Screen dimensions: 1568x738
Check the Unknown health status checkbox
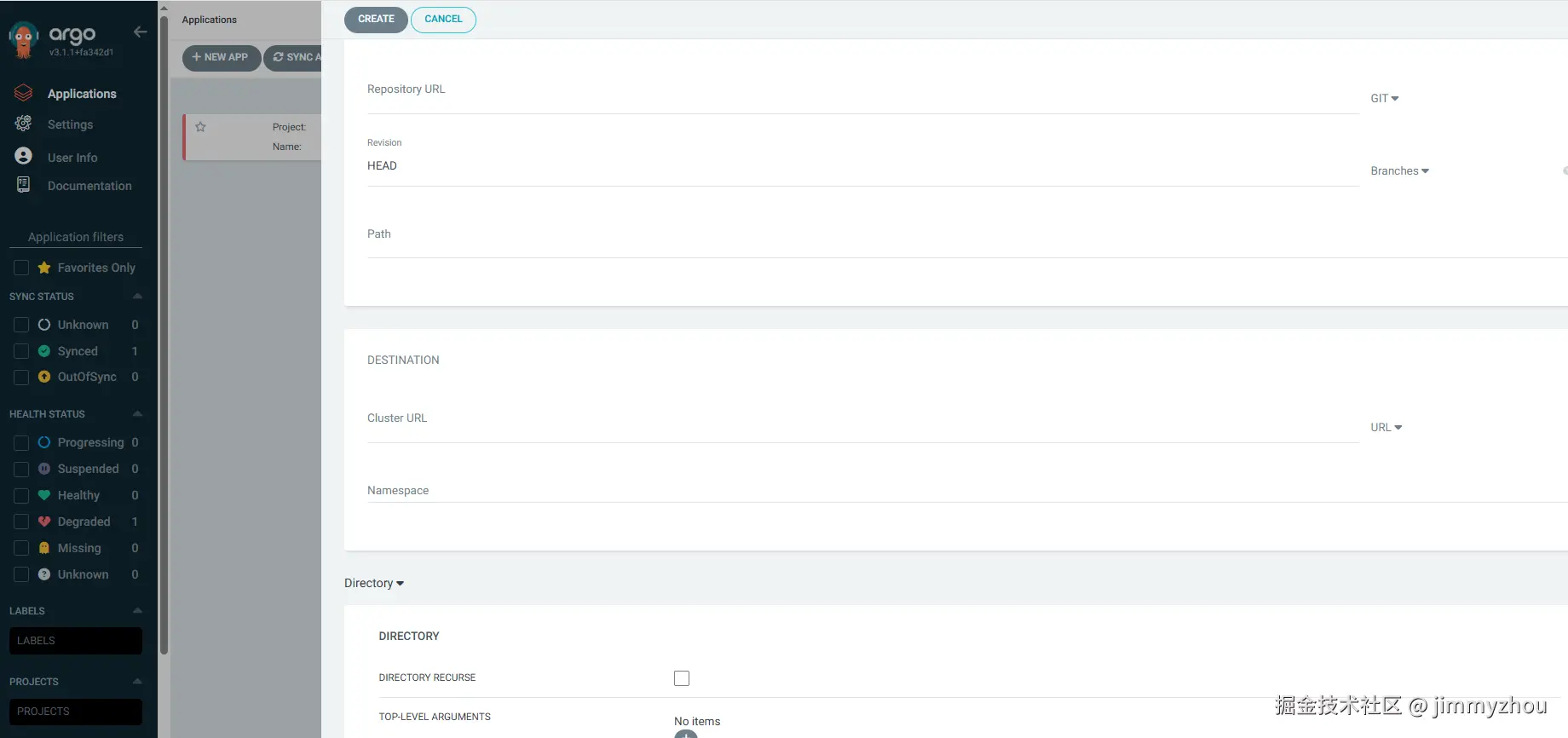[22, 574]
